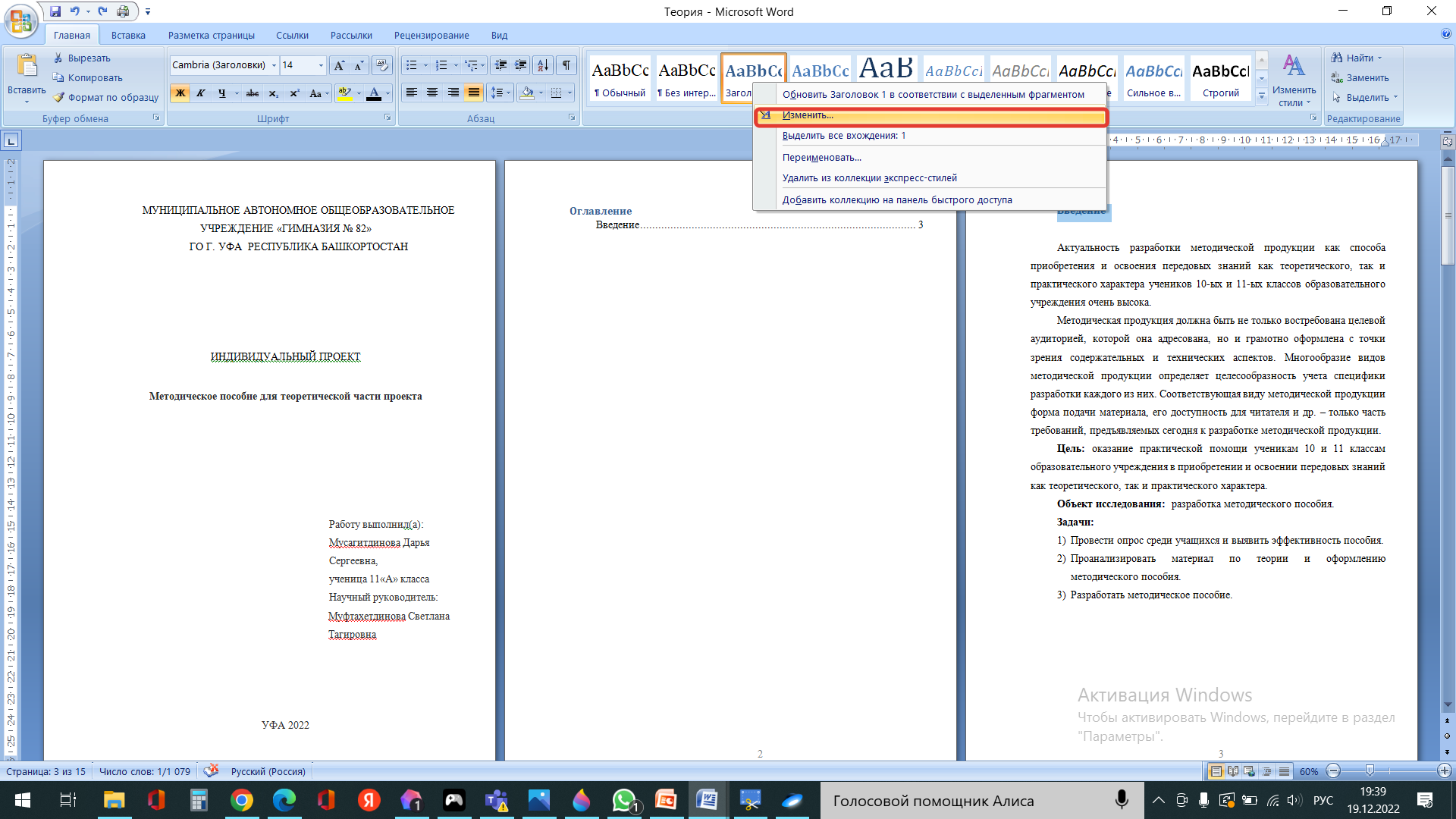The image size is (1456, 819).
Task: Open the font name dropdown (Cambria)
Action: 274,65
